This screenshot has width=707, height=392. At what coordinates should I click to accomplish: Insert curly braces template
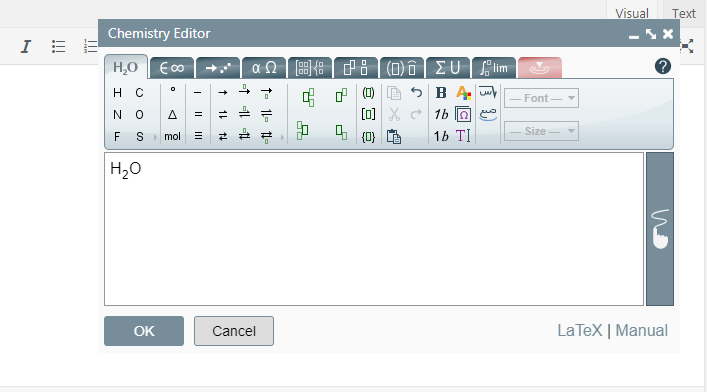pyautogui.click(x=368, y=137)
